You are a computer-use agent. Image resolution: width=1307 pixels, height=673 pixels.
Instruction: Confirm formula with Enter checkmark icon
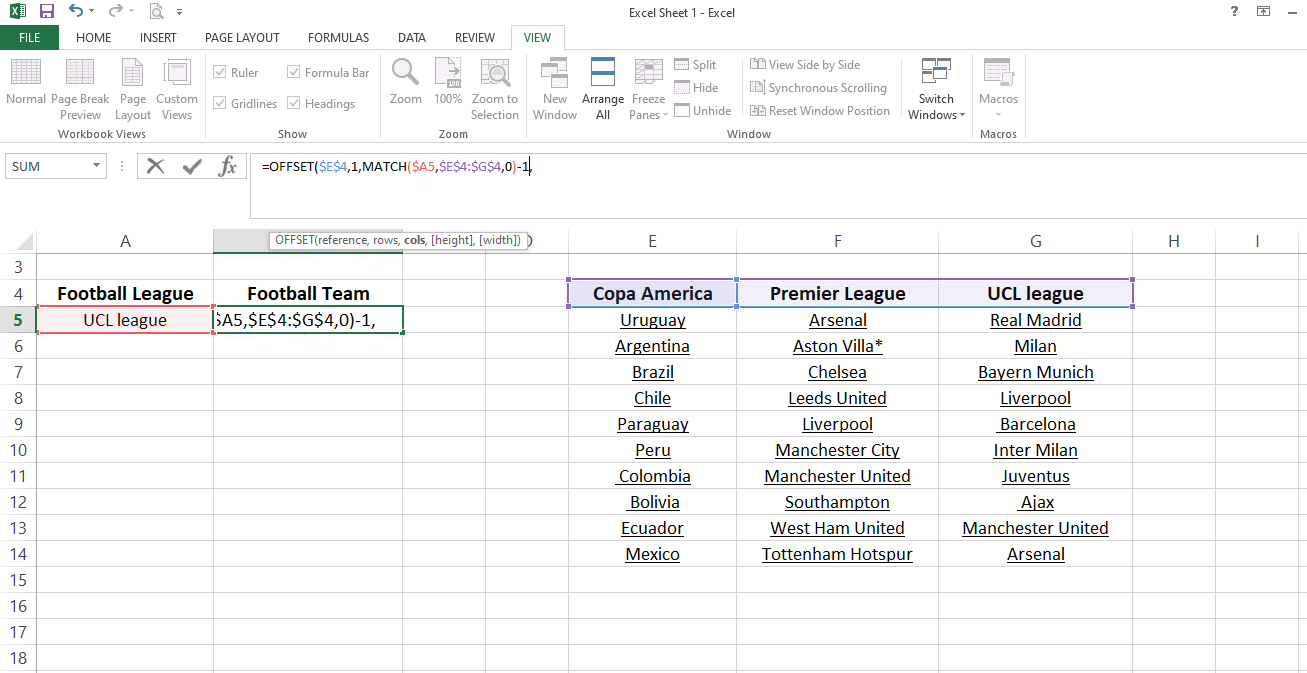coord(192,166)
